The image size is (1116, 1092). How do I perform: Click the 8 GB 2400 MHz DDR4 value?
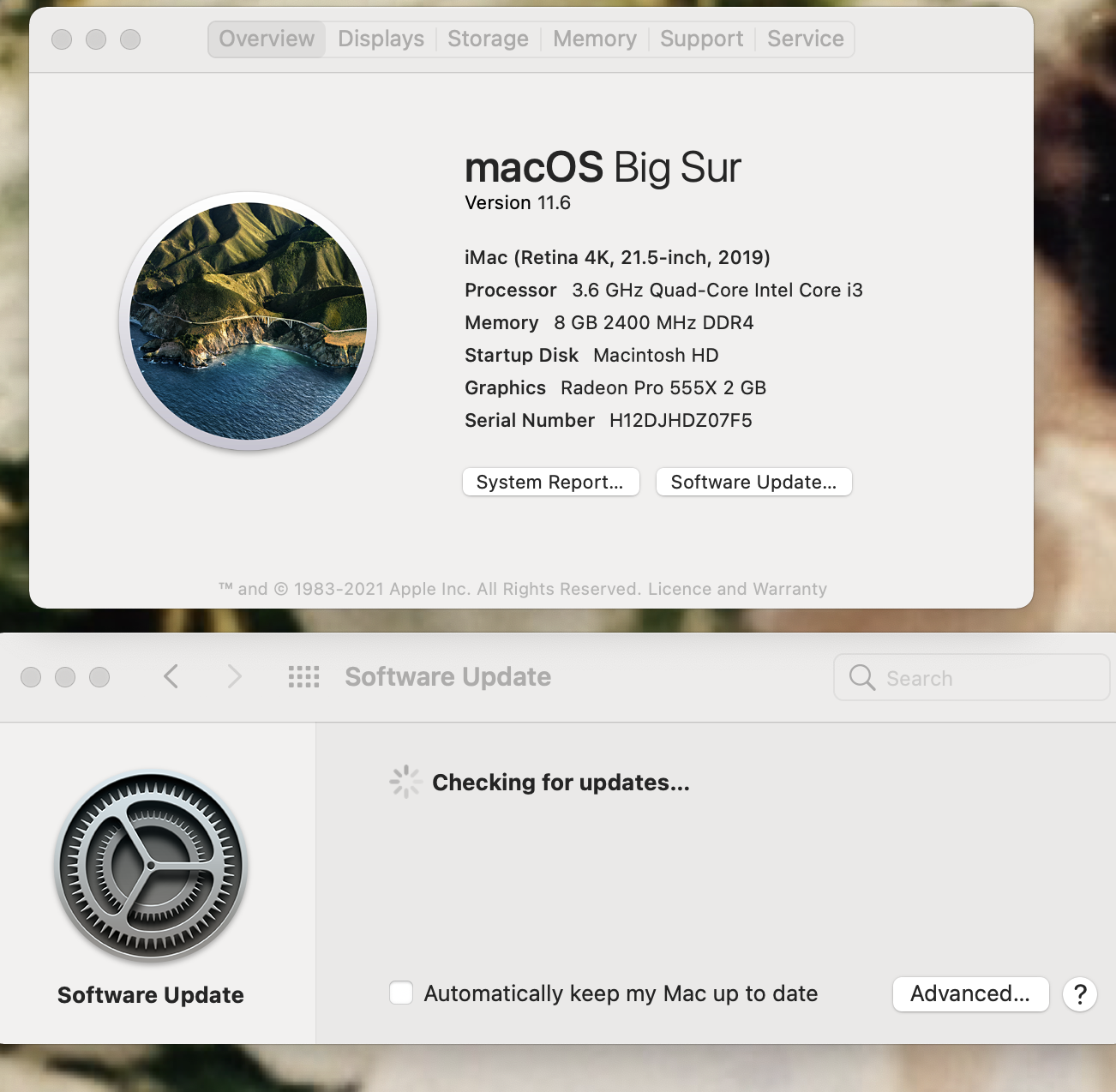point(654,323)
